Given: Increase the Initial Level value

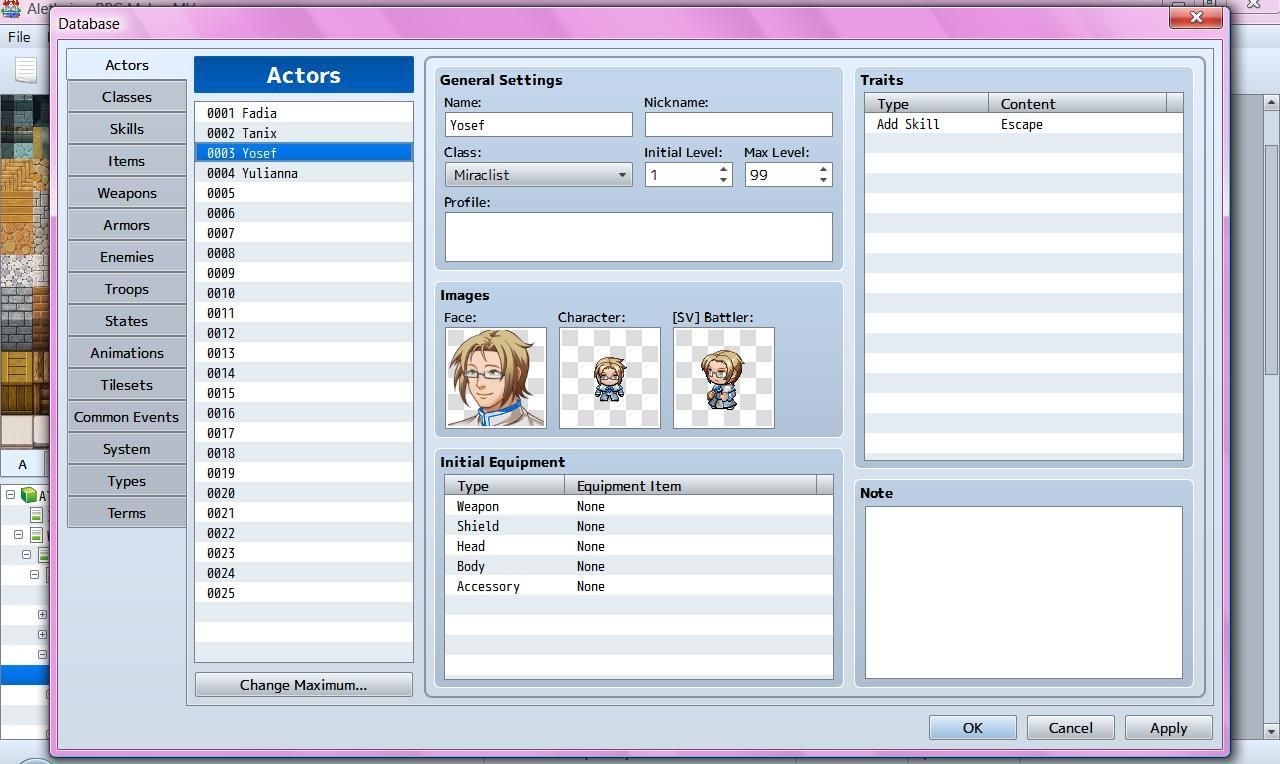Looking at the screenshot, I should [x=723, y=169].
